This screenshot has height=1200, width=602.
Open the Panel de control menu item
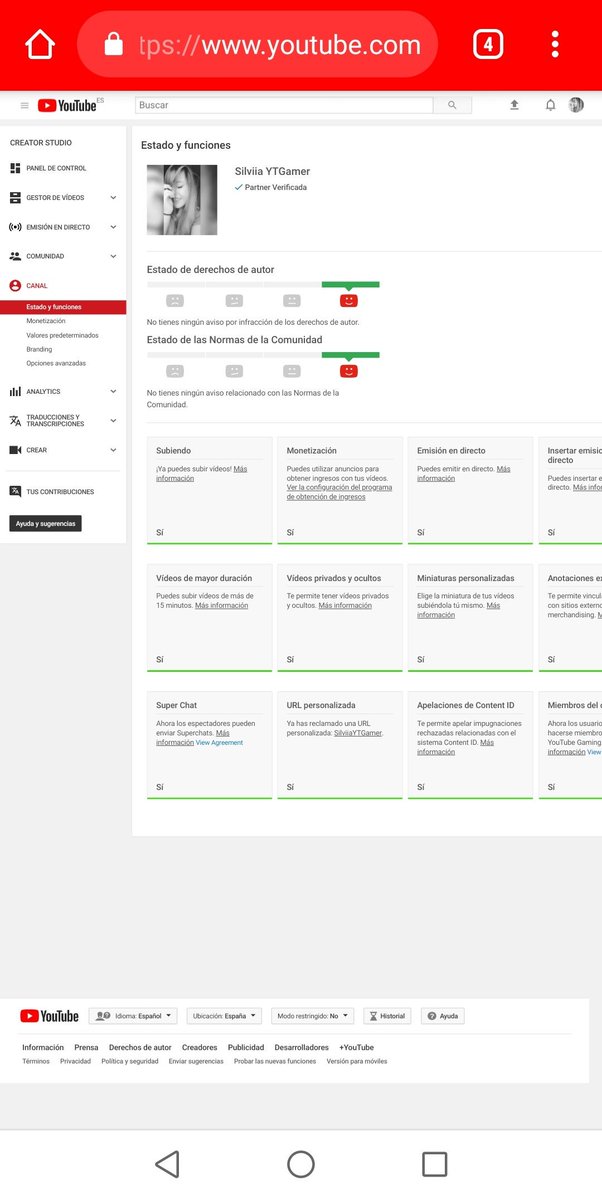[x=56, y=168]
